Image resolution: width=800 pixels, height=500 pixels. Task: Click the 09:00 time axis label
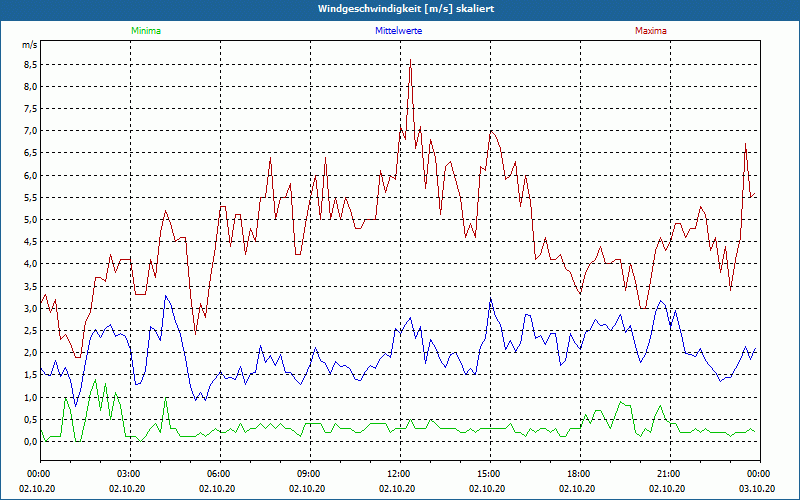click(x=310, y=474)
